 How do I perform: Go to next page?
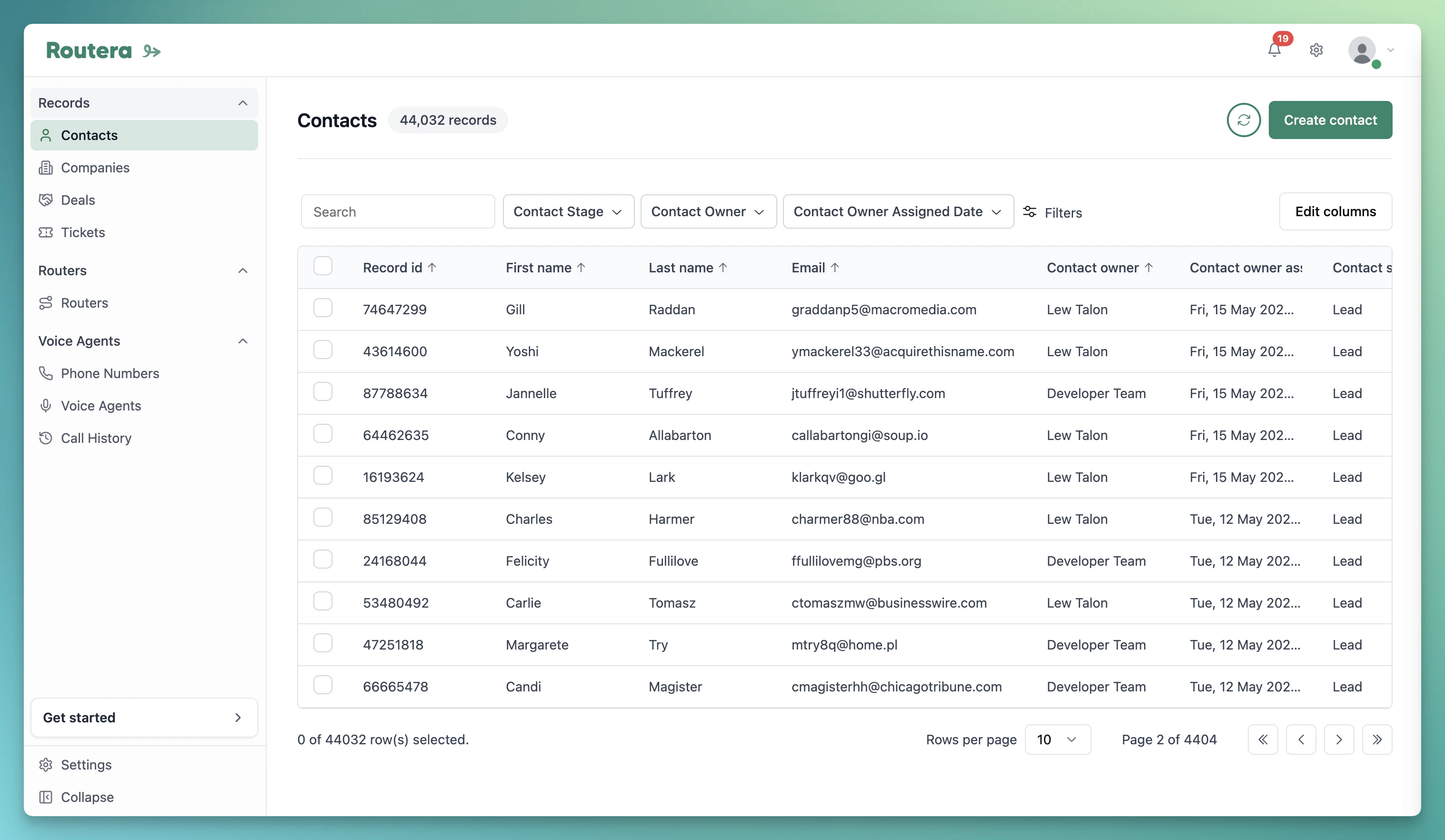pyautogui.click(x=1339, y=739)
